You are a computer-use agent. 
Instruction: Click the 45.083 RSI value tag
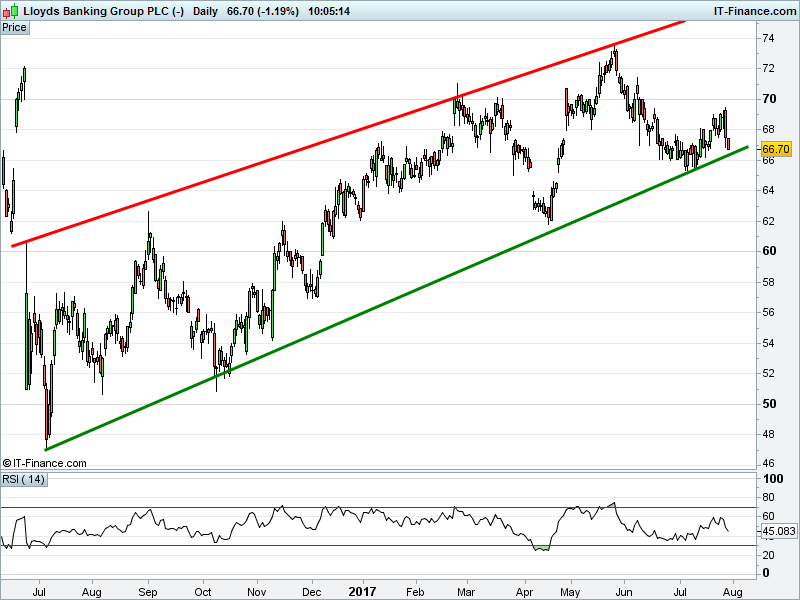(779, 531)
